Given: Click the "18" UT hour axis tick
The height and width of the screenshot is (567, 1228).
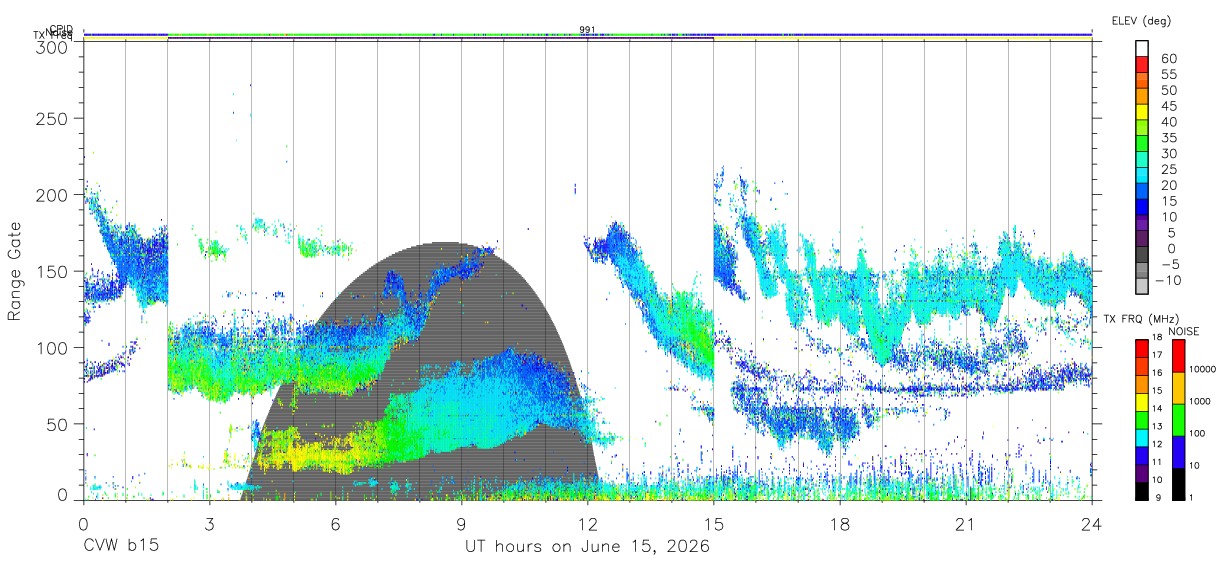Looking at the screenshot, I should (x=840, y=523).
